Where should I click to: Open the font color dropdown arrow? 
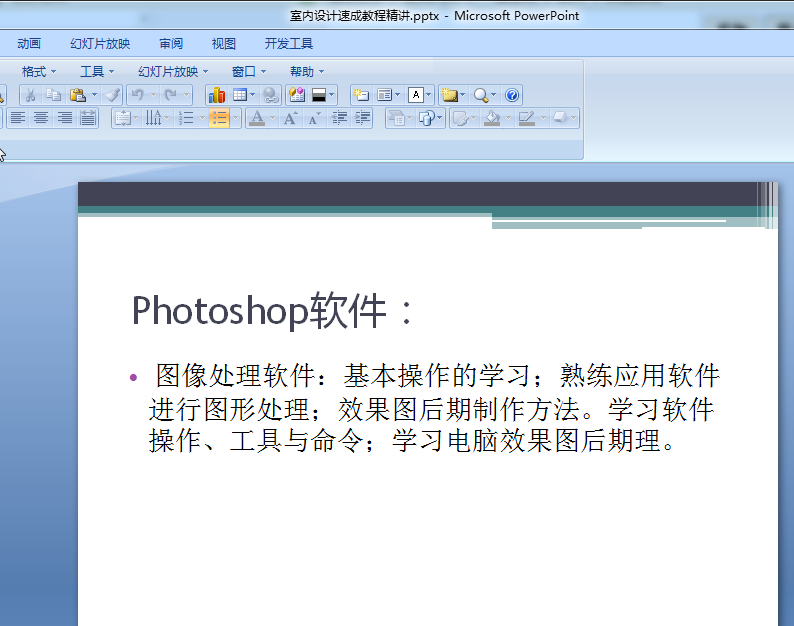[272, 118]
